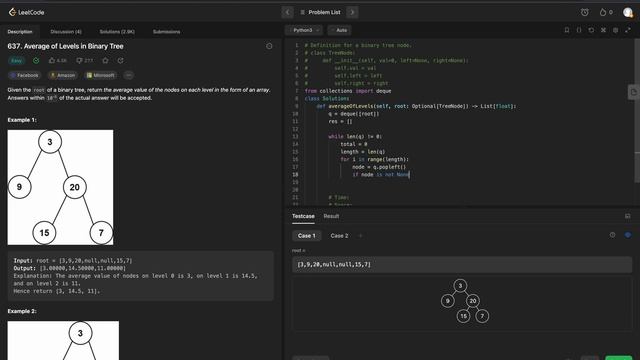The width and height of the screenshot is (640, 360).
Task: Select the Microsoft company tag
Action: 100,76
